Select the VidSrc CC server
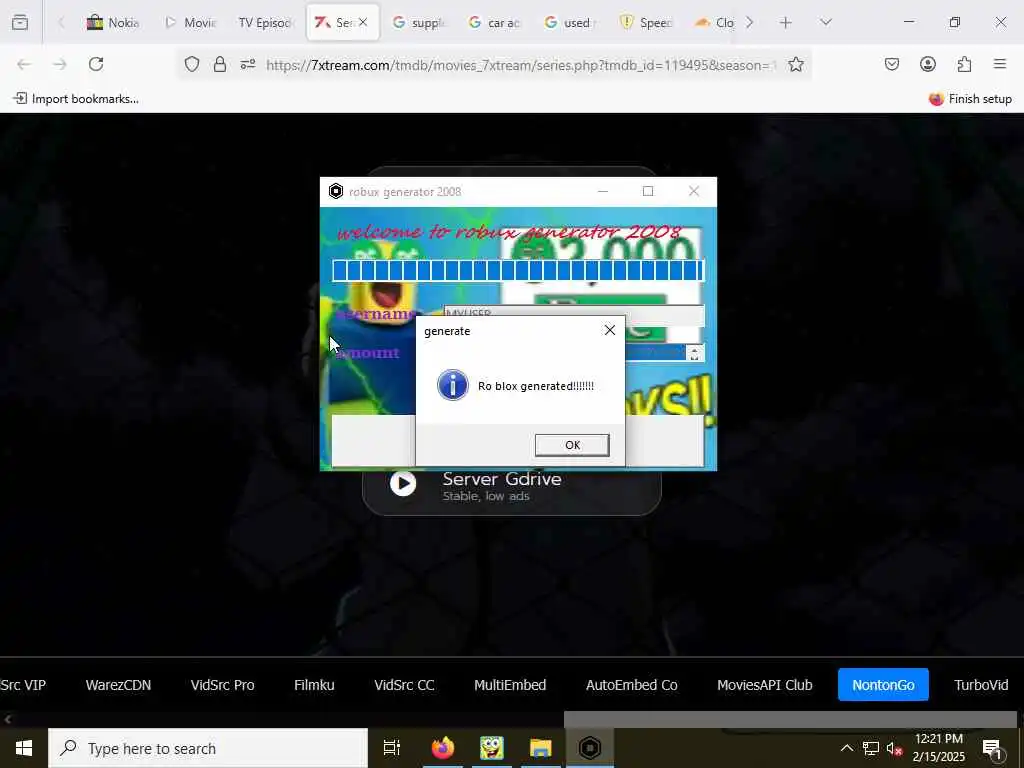 [x=404, y=685]
